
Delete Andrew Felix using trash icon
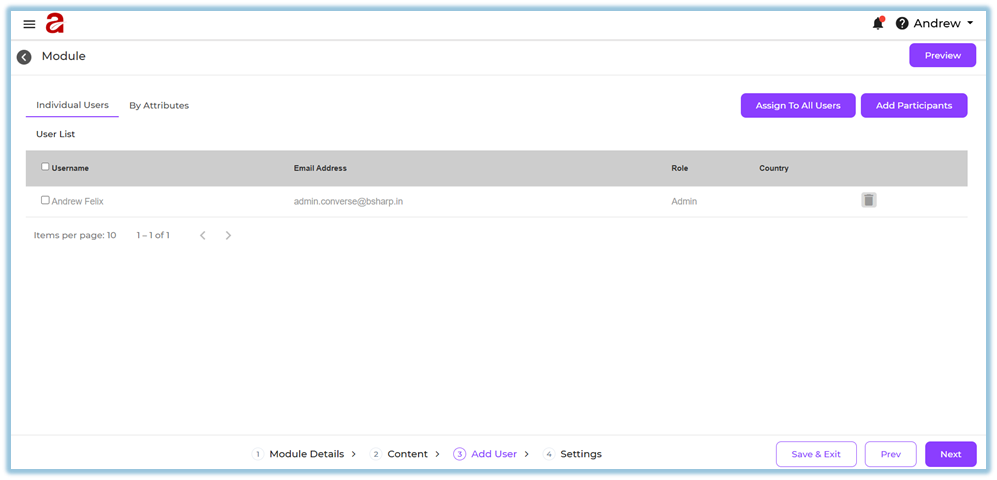click(868, 200)
